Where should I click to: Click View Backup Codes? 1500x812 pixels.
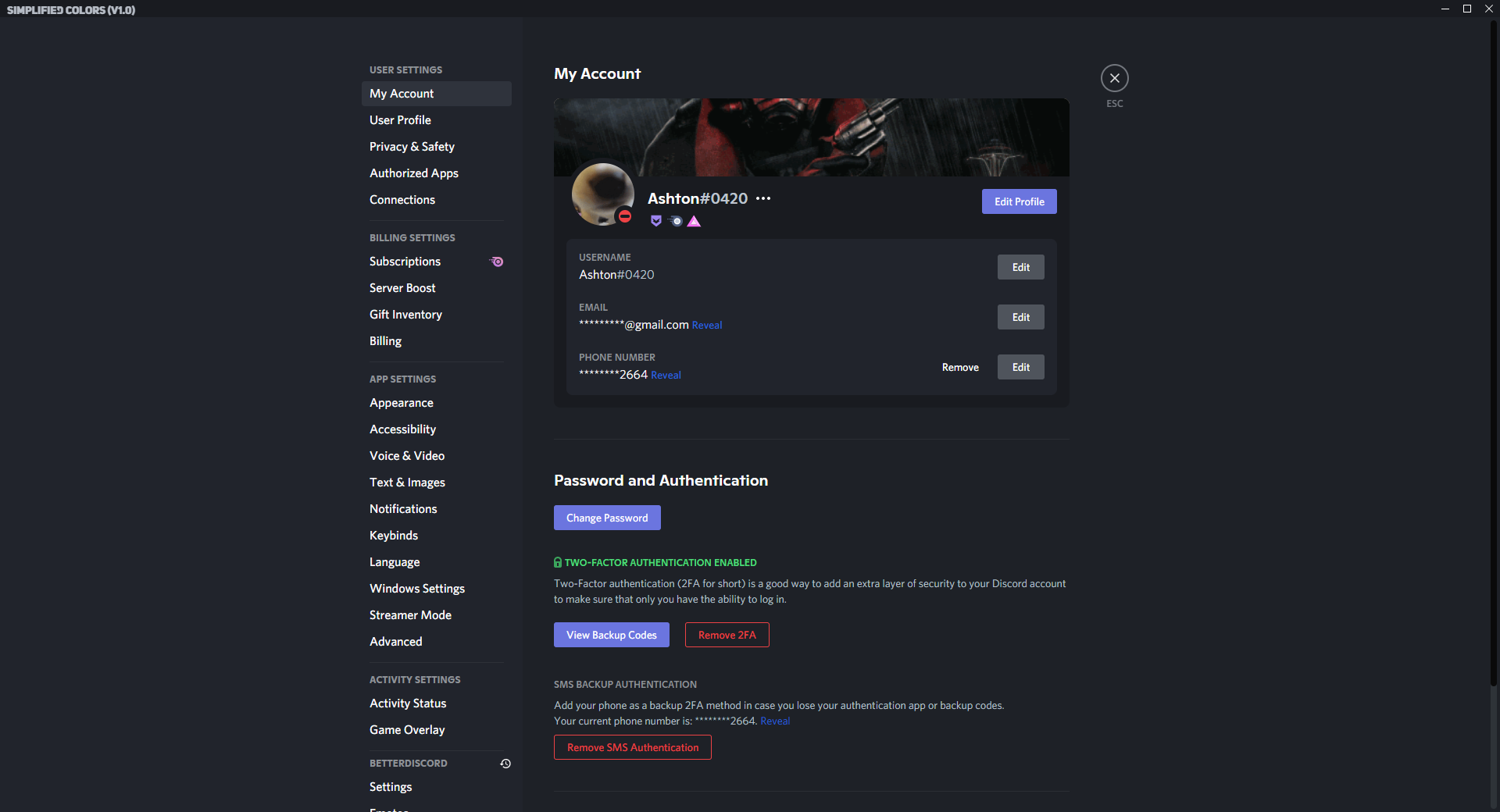coord(611,635)
